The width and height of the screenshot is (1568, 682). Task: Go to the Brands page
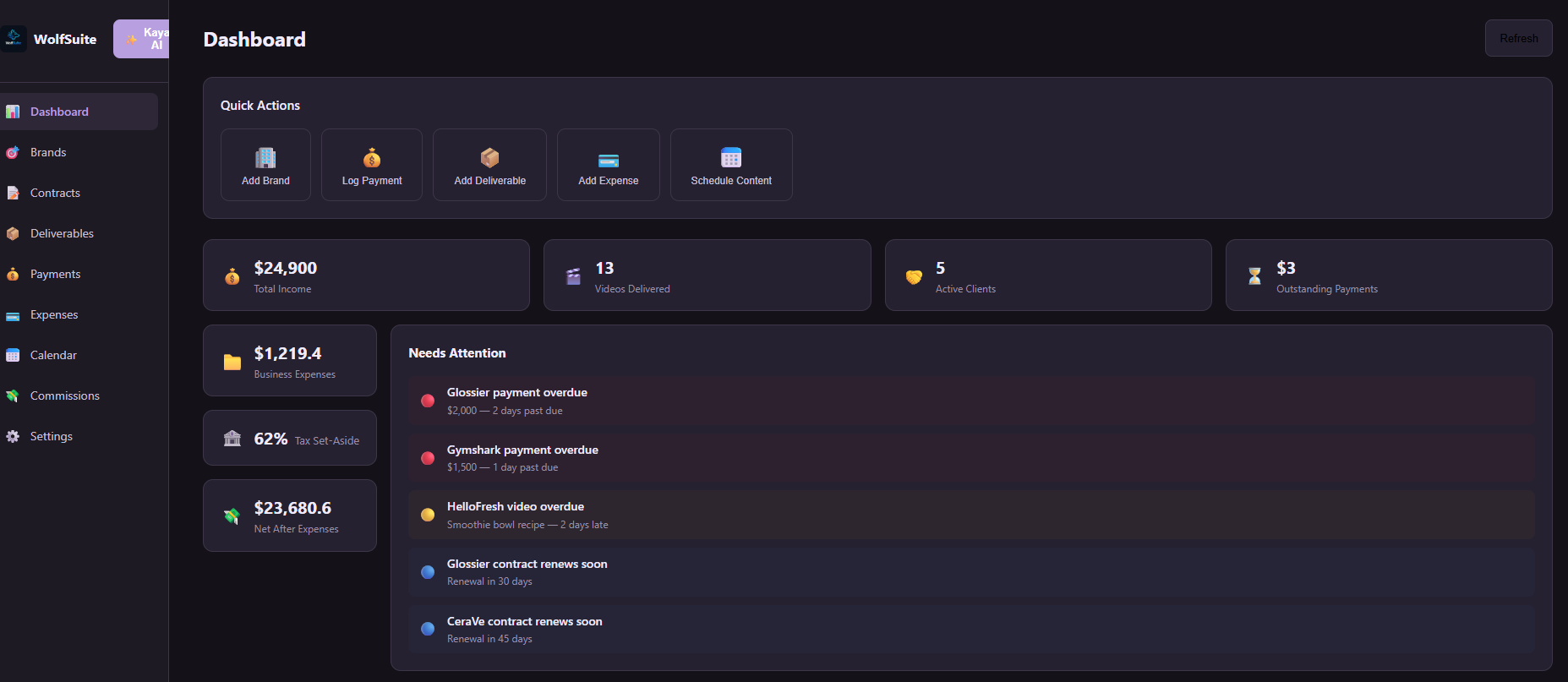pos(79,152)
